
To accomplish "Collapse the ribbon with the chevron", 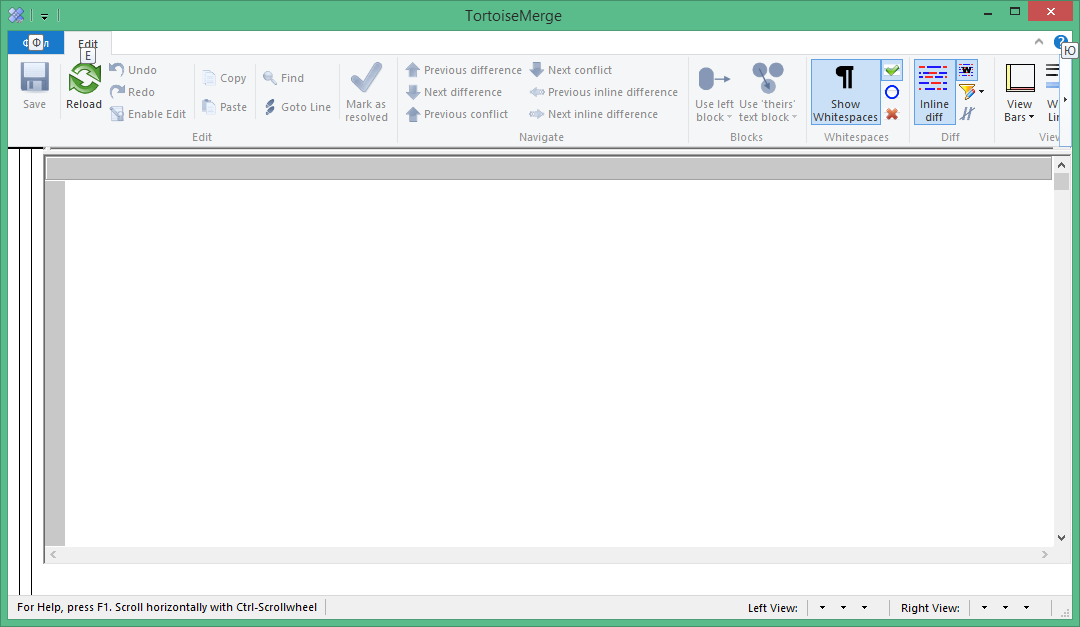I will click(1039, 42).
